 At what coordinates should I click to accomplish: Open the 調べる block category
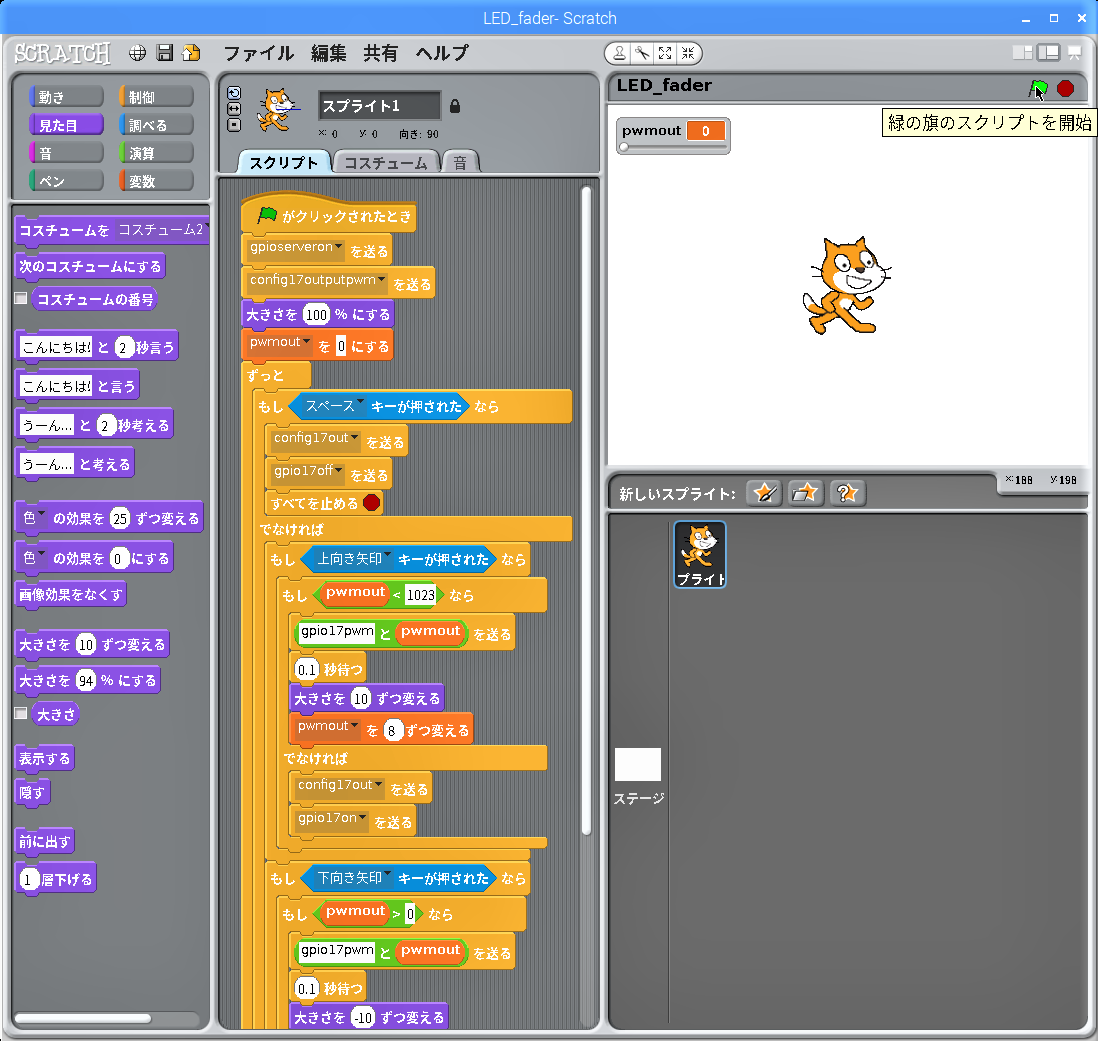(156, 125)
